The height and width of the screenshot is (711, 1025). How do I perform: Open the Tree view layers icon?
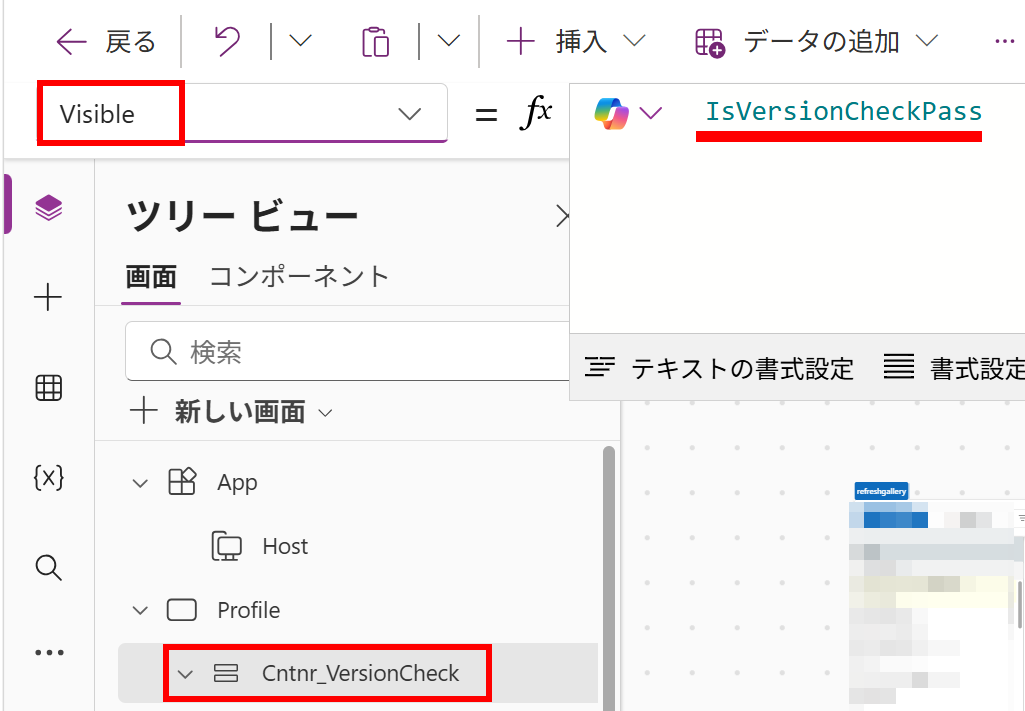click(48, 207)
